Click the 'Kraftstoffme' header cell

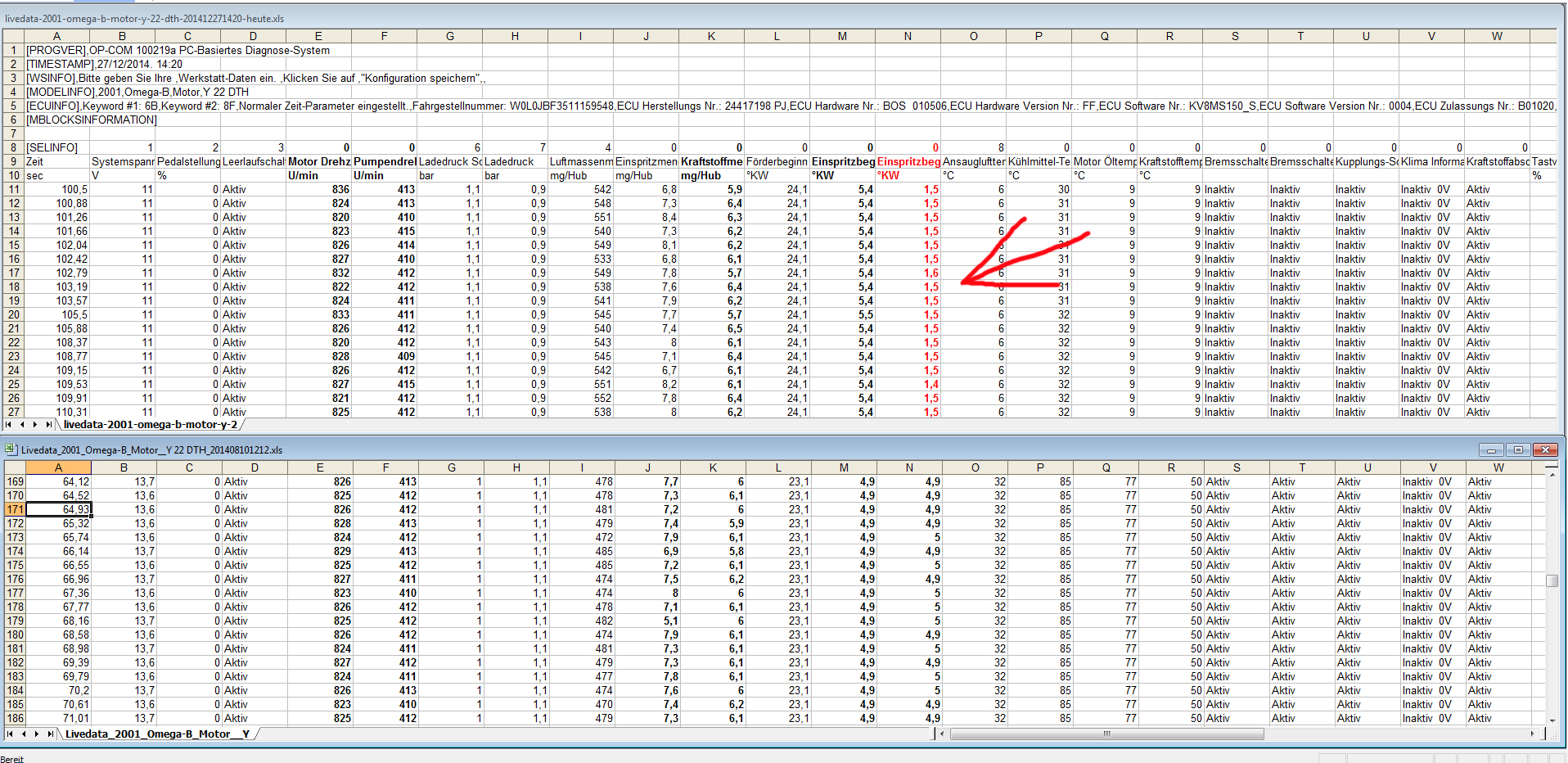pos(712,161)
